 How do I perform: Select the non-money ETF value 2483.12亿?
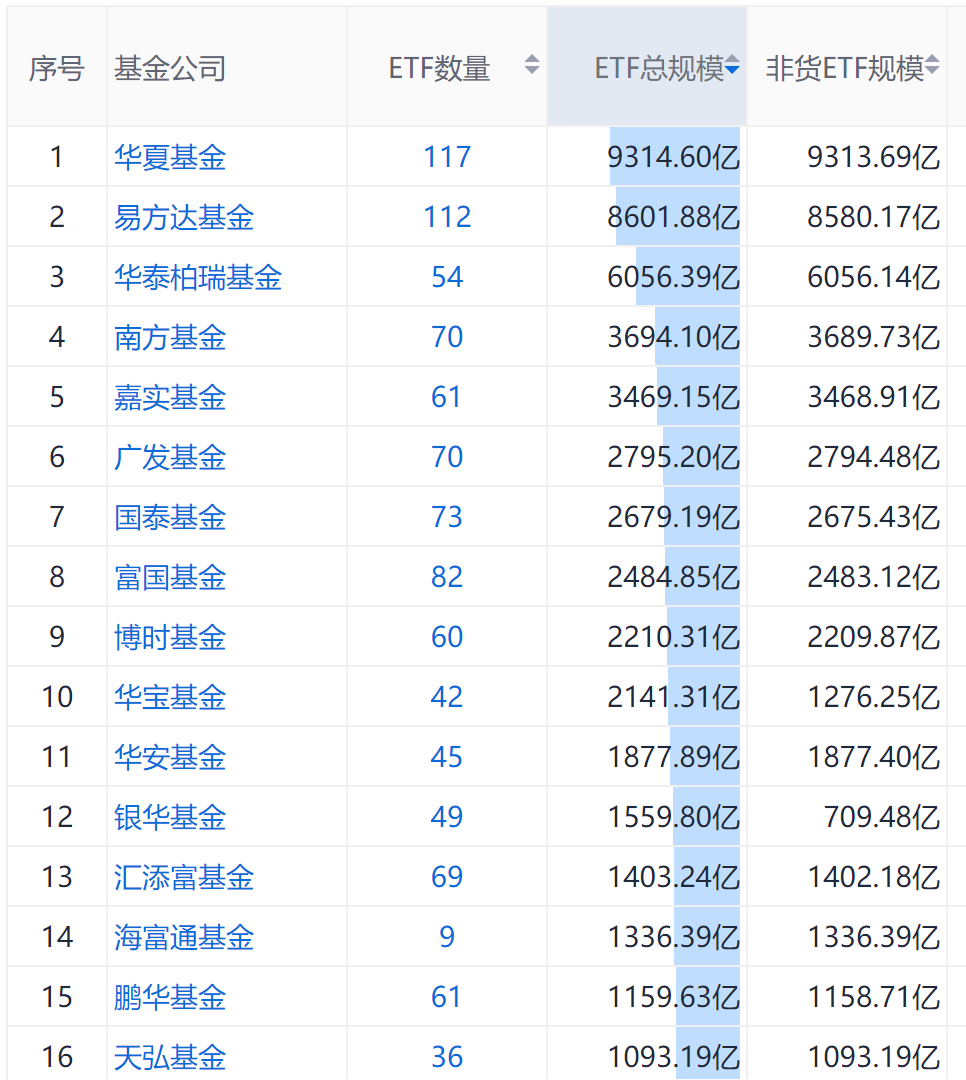874,577
